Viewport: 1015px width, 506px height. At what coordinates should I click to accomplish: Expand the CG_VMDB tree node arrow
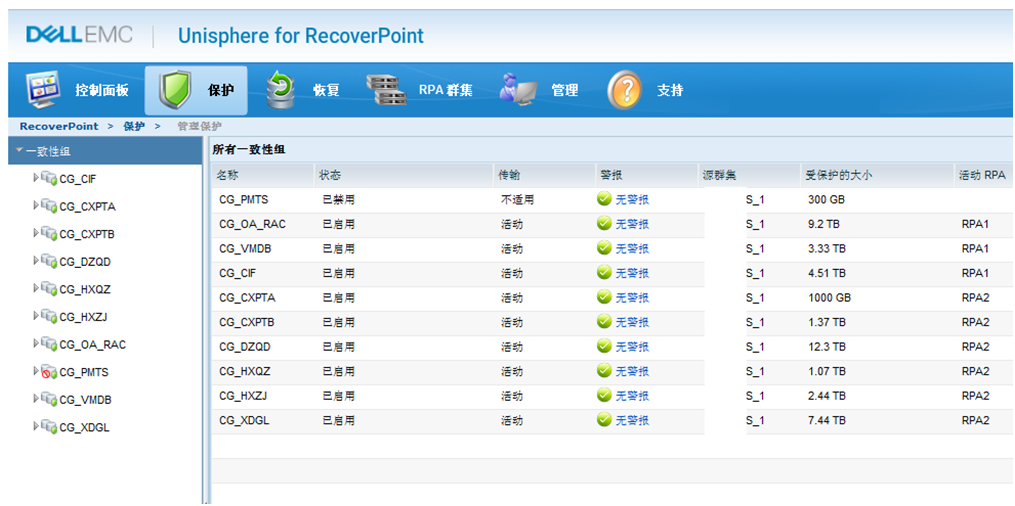coord(36,399)
